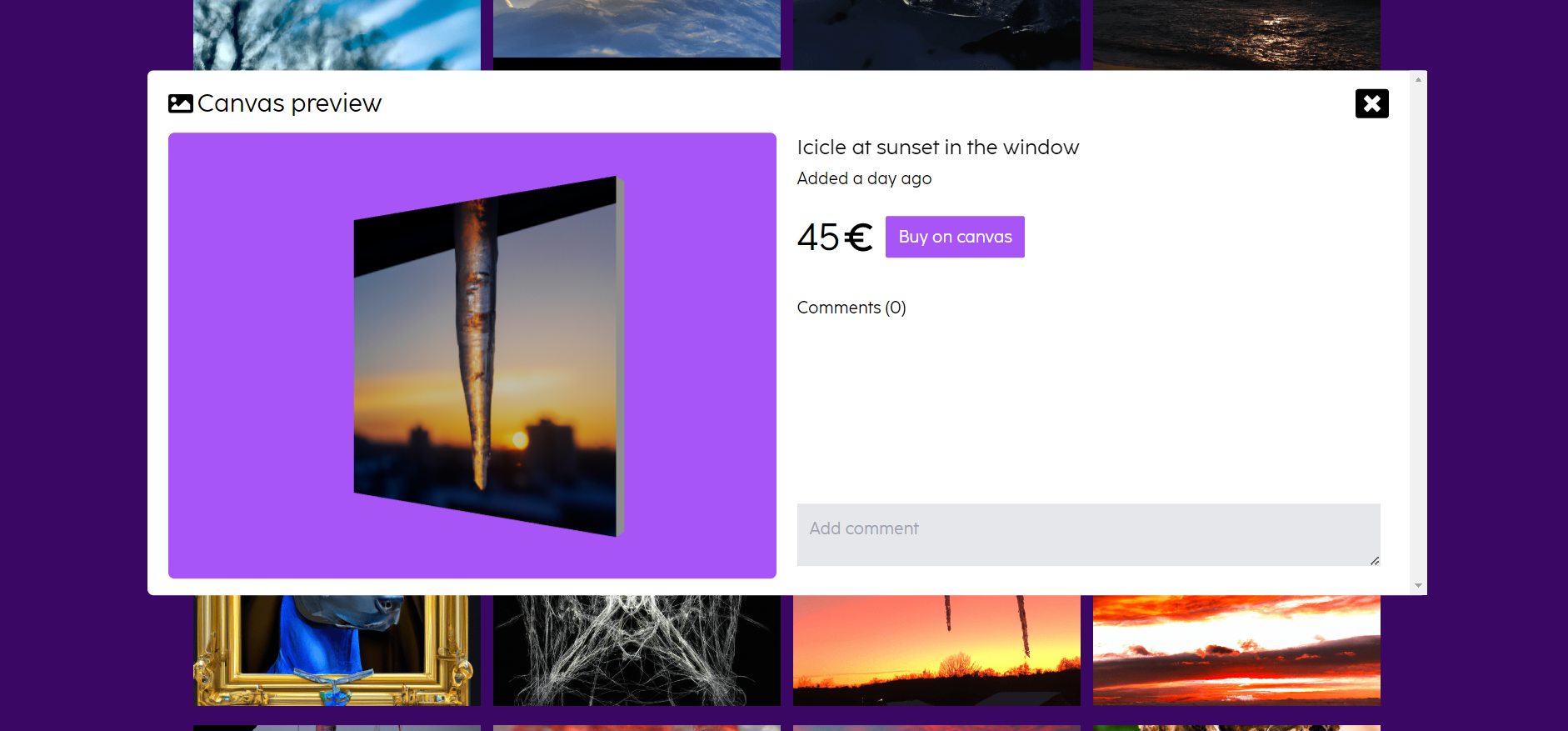This screenshot has height=731, width=1568.
Task: Open the dark night landscape thumbnail at top
Action: pyautogui.click(x=936, y=35)
